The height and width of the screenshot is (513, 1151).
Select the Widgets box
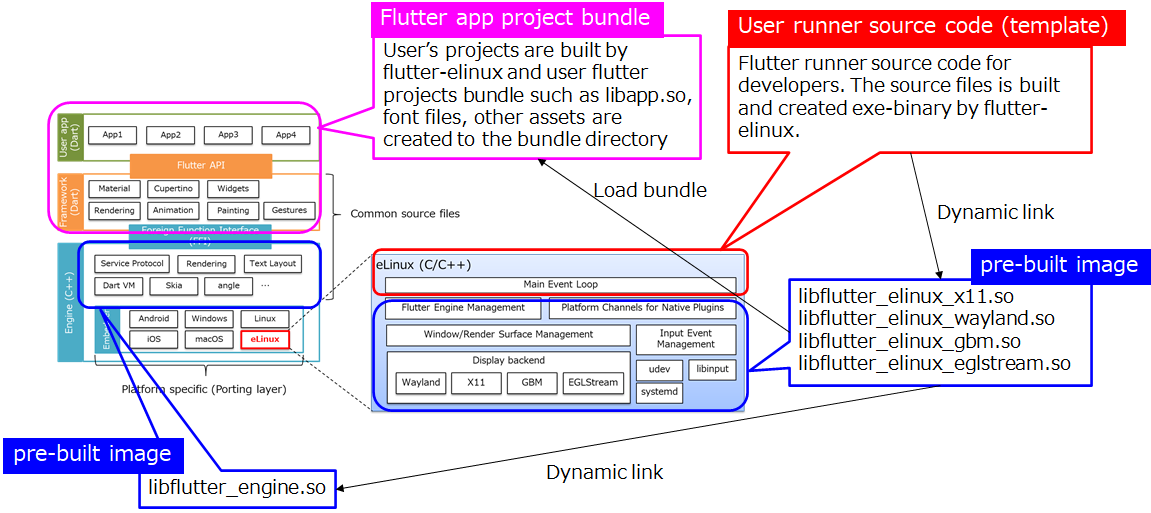[233, 189]
